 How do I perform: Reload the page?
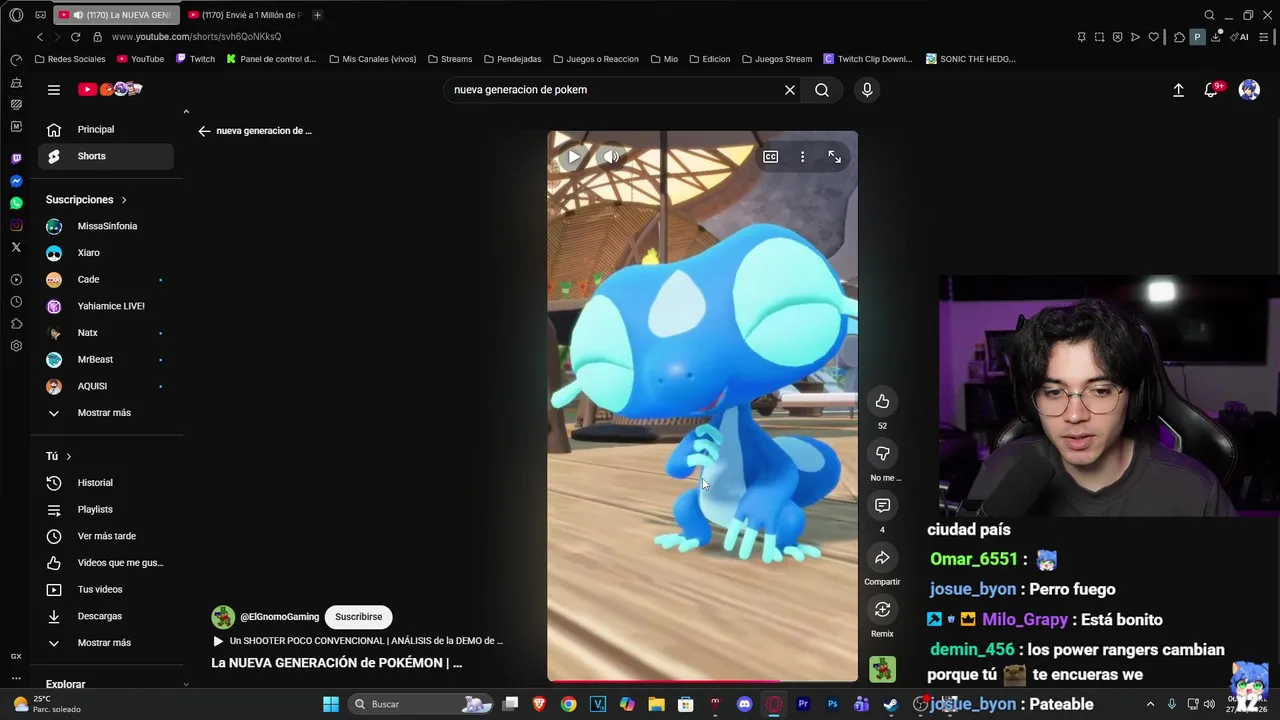[x=75, y=37]
